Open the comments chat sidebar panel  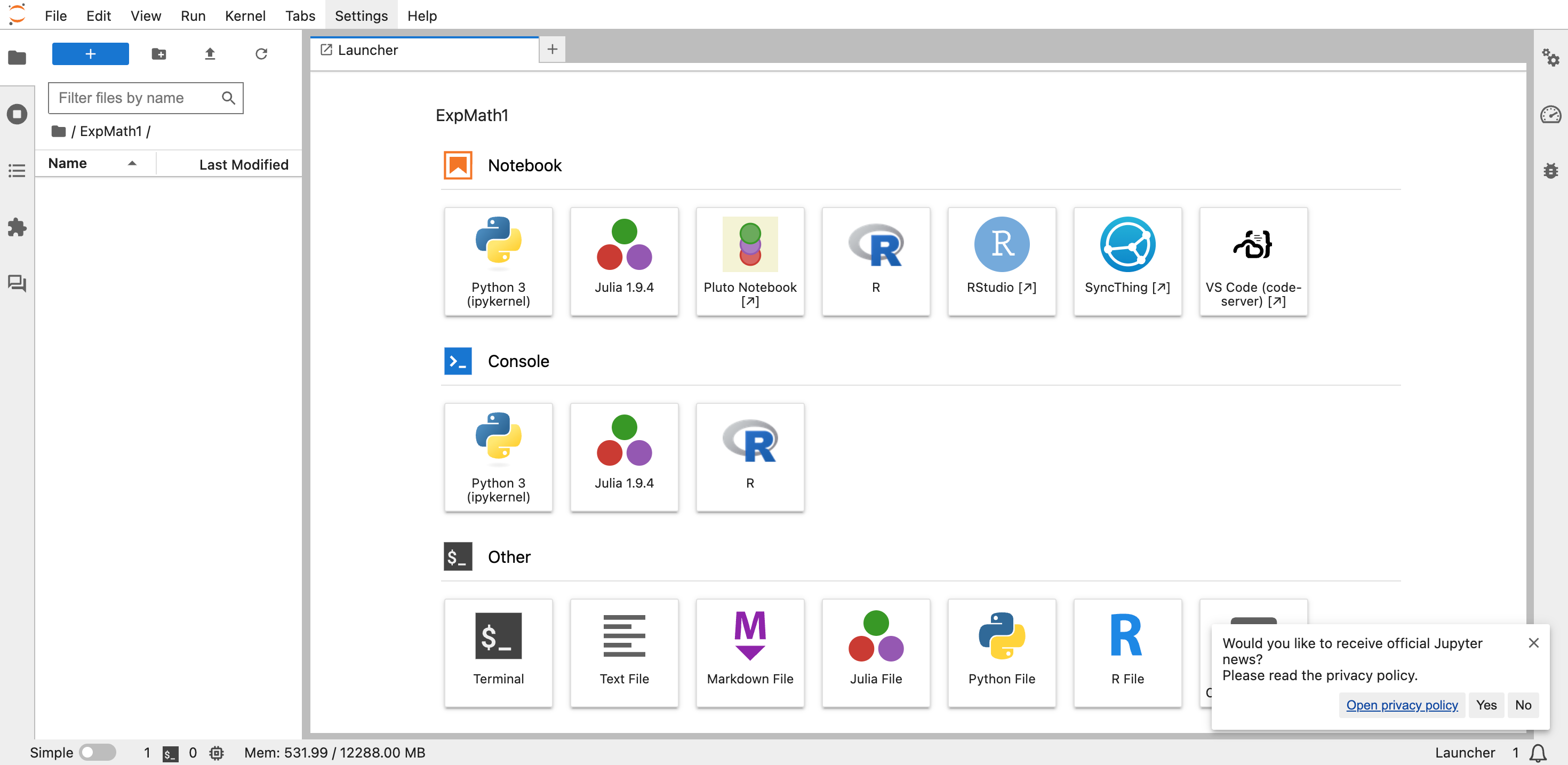(17, 283)
